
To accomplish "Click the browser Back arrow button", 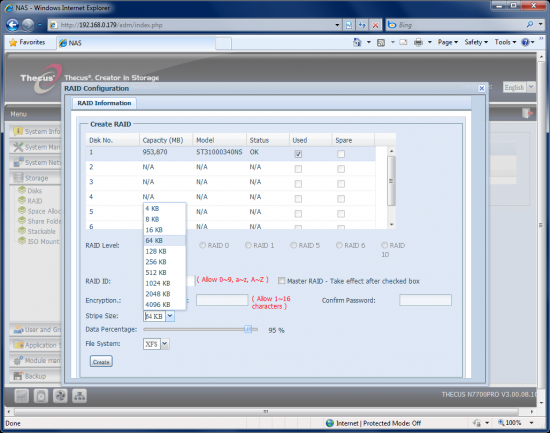I will (x=13, y=25).
